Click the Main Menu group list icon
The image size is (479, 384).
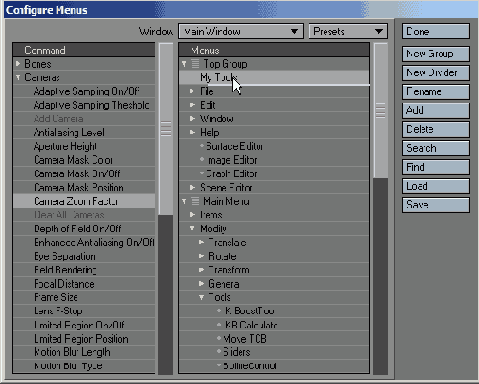(x=195, y=201)
